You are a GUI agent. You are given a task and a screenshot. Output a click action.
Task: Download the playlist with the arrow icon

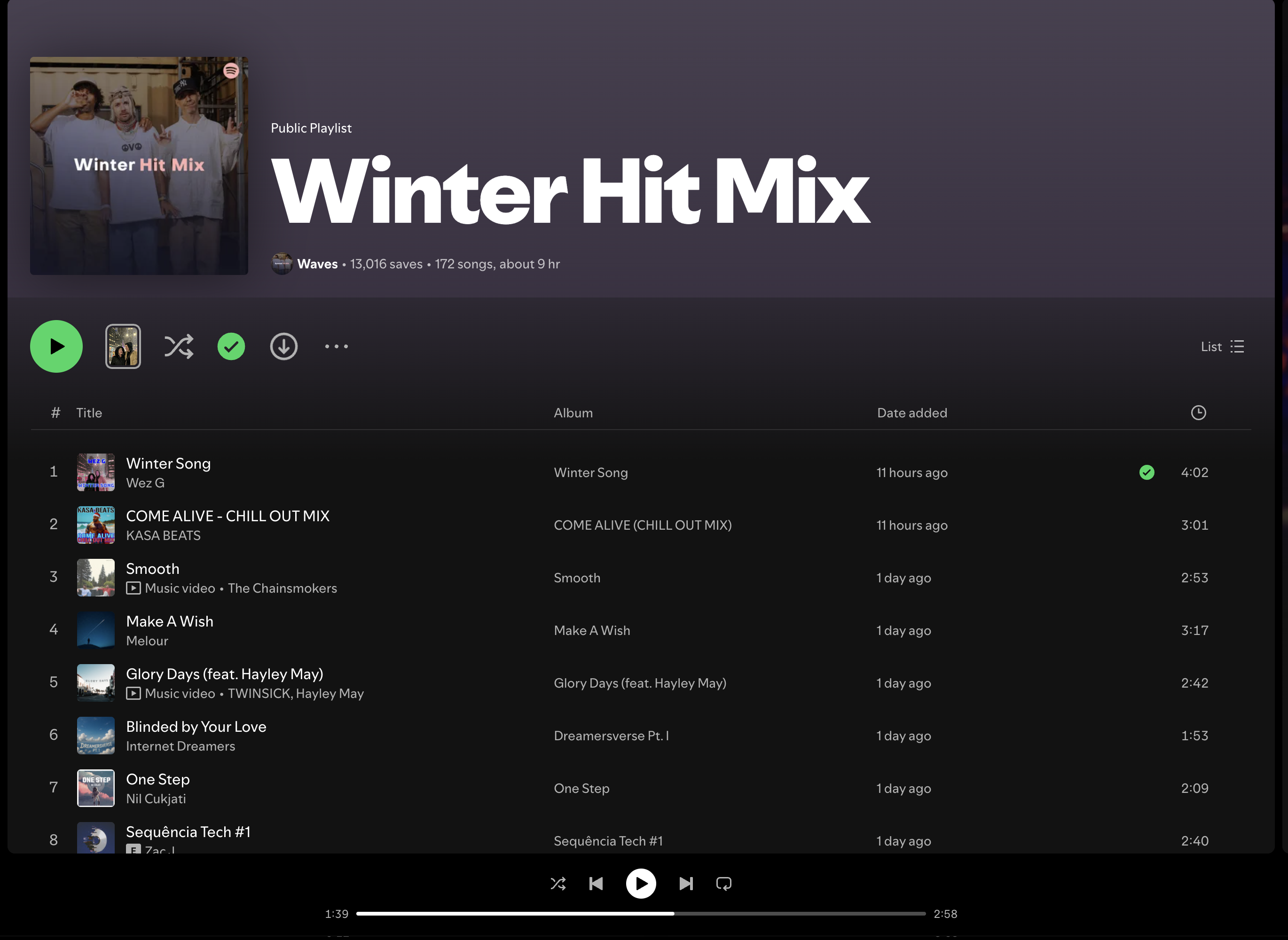(x=283, y=346)
